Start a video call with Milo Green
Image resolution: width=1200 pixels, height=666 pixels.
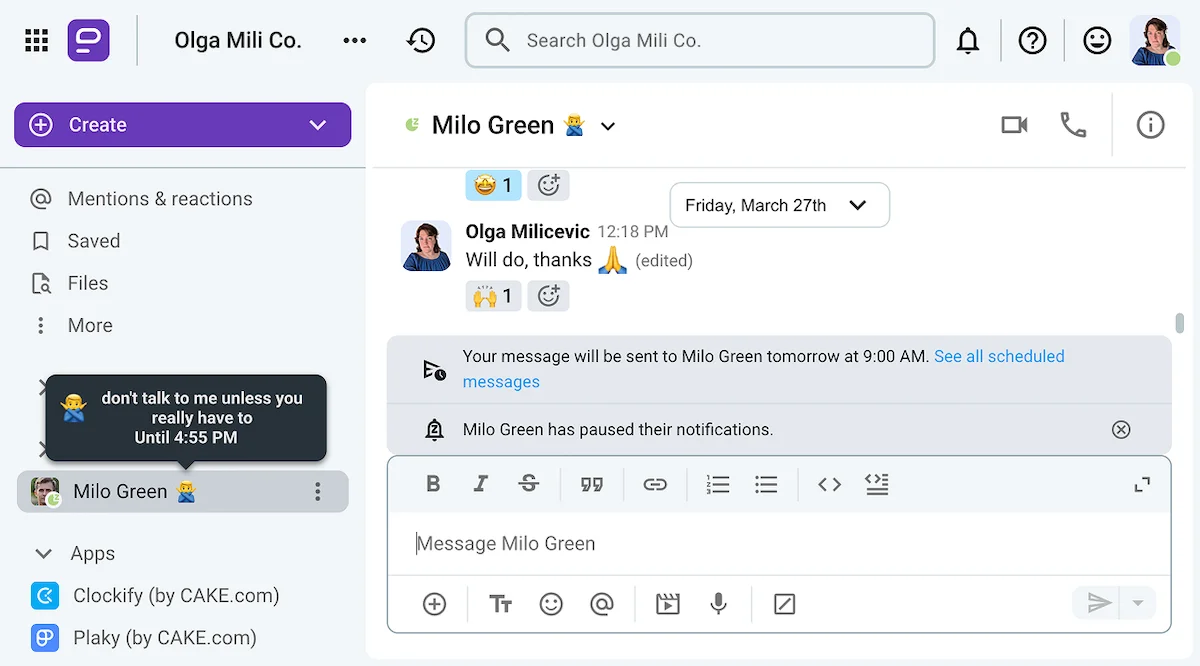click(x=1014, y=125)
